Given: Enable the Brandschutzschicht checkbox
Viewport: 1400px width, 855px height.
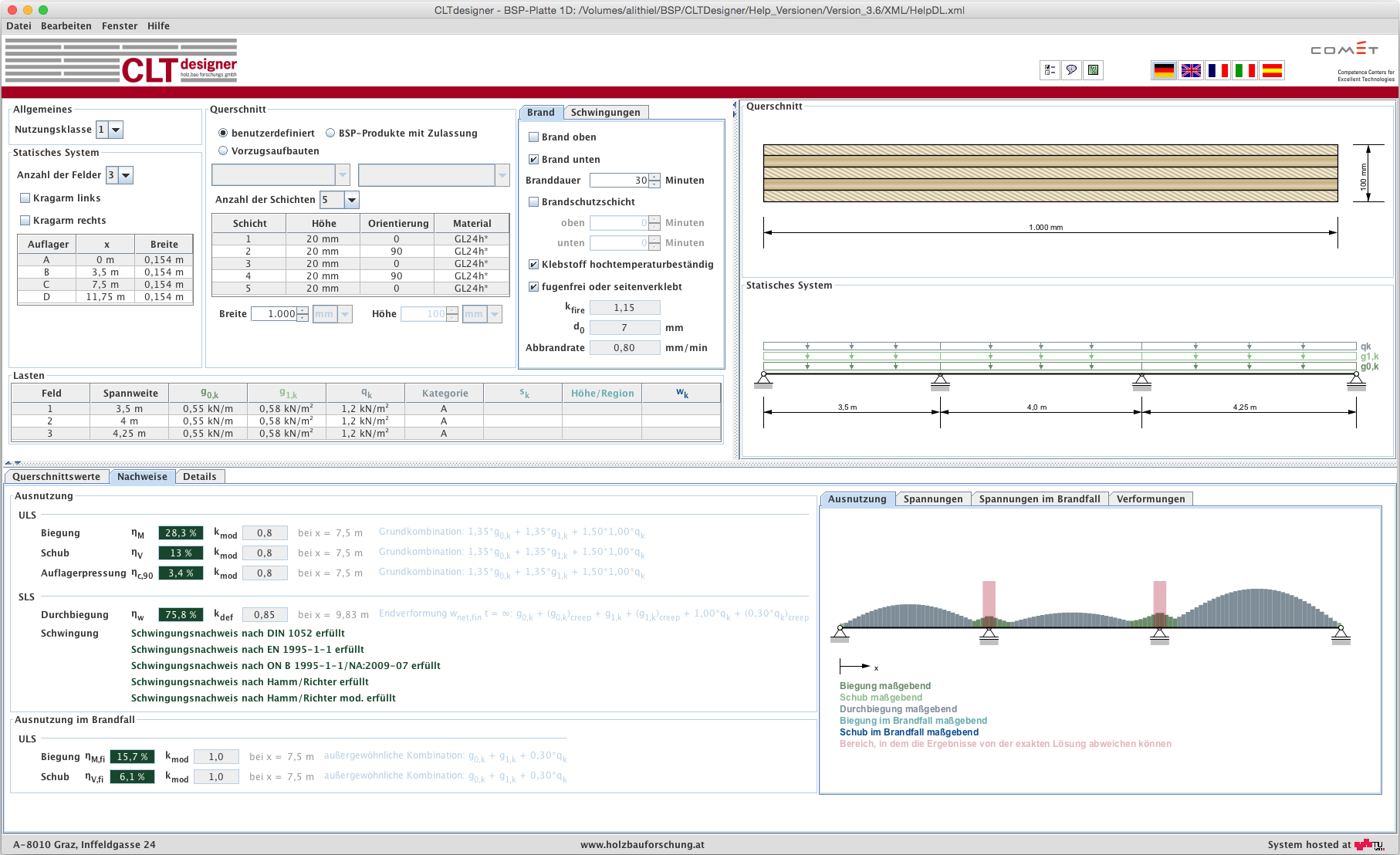Looking at the screenshot, I should pos(533,202).
